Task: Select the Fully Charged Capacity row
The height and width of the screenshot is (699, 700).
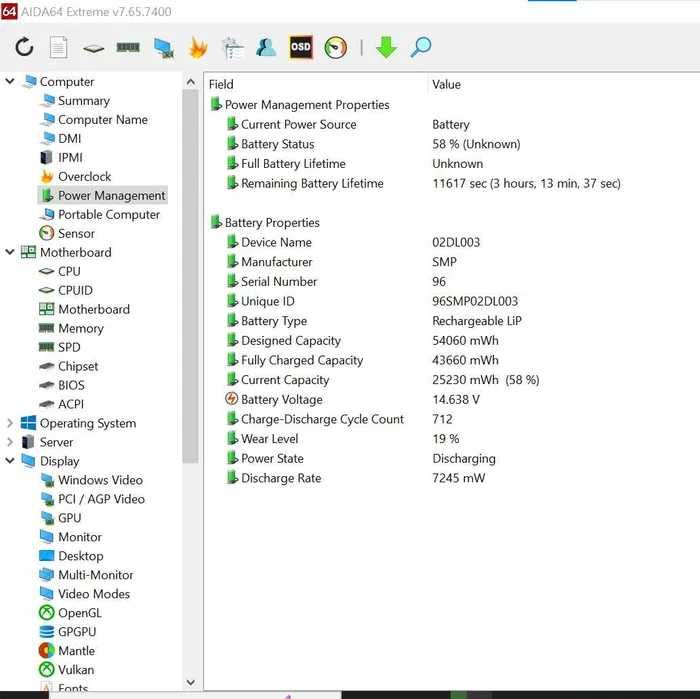Action: tap(453, 360)
